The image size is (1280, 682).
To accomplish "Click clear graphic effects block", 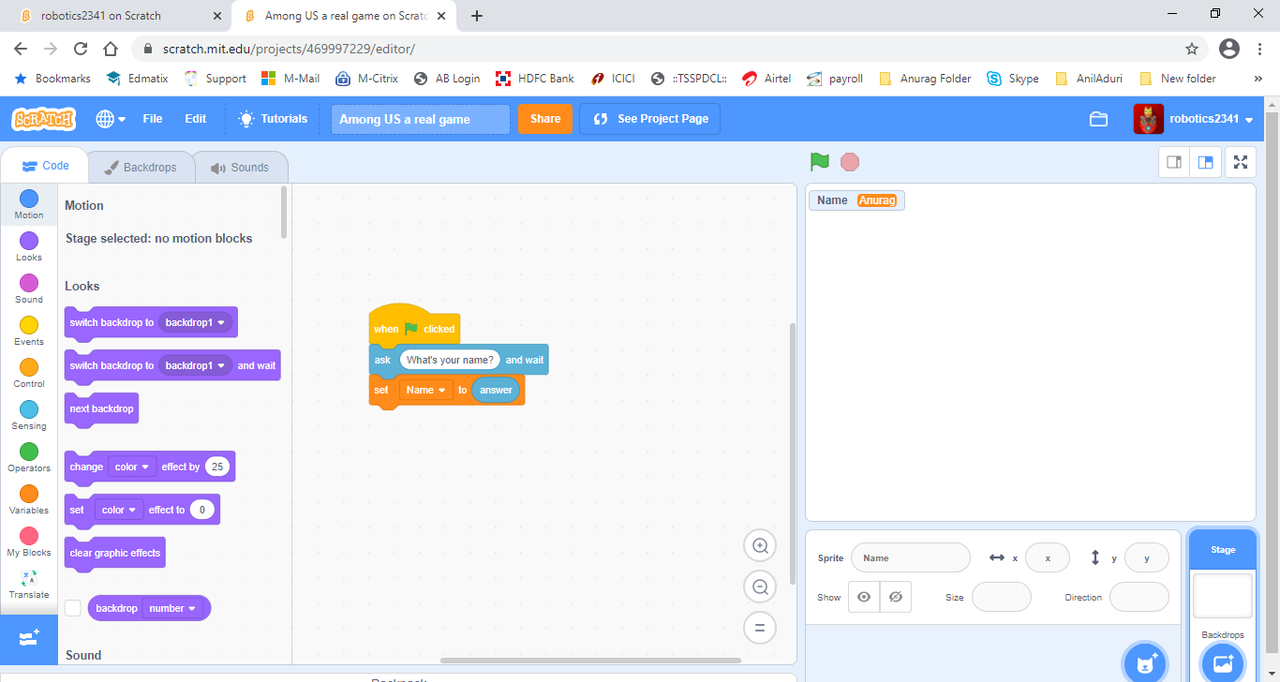I will click(114, 553).
